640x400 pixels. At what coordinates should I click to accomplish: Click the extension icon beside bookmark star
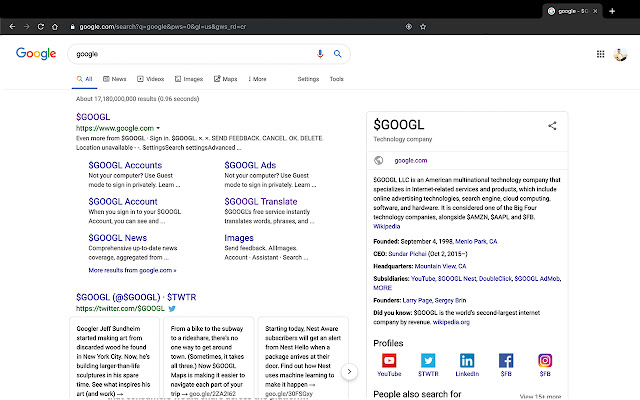[409, 27]
